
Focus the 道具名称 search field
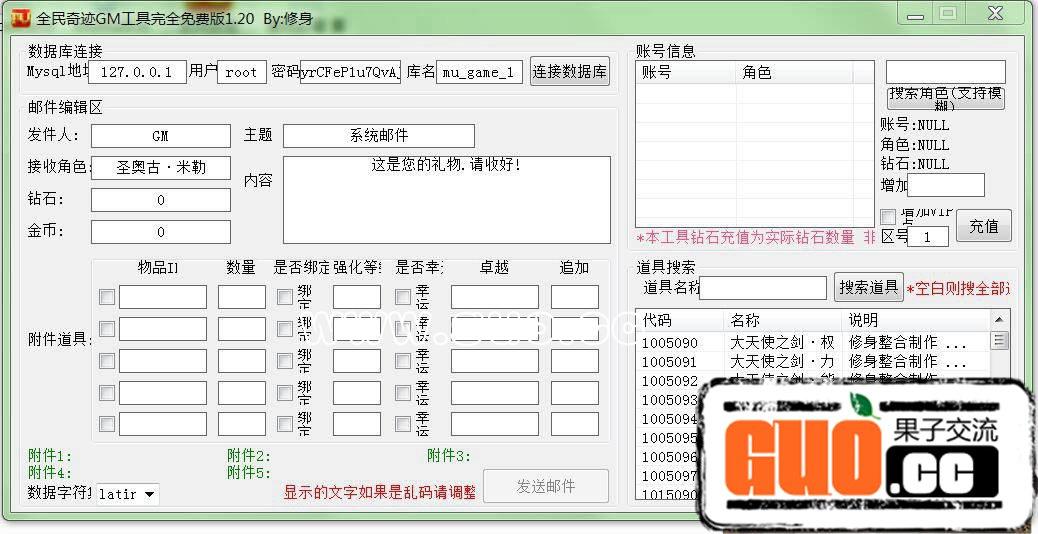point(763,288)
